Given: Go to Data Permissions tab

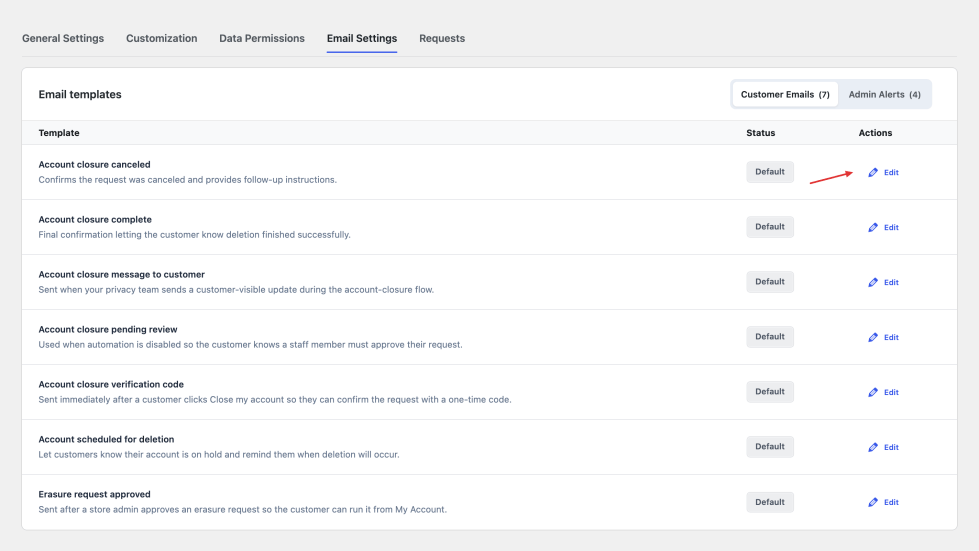Looking at the screenshot, I should [x=262, y=38].
